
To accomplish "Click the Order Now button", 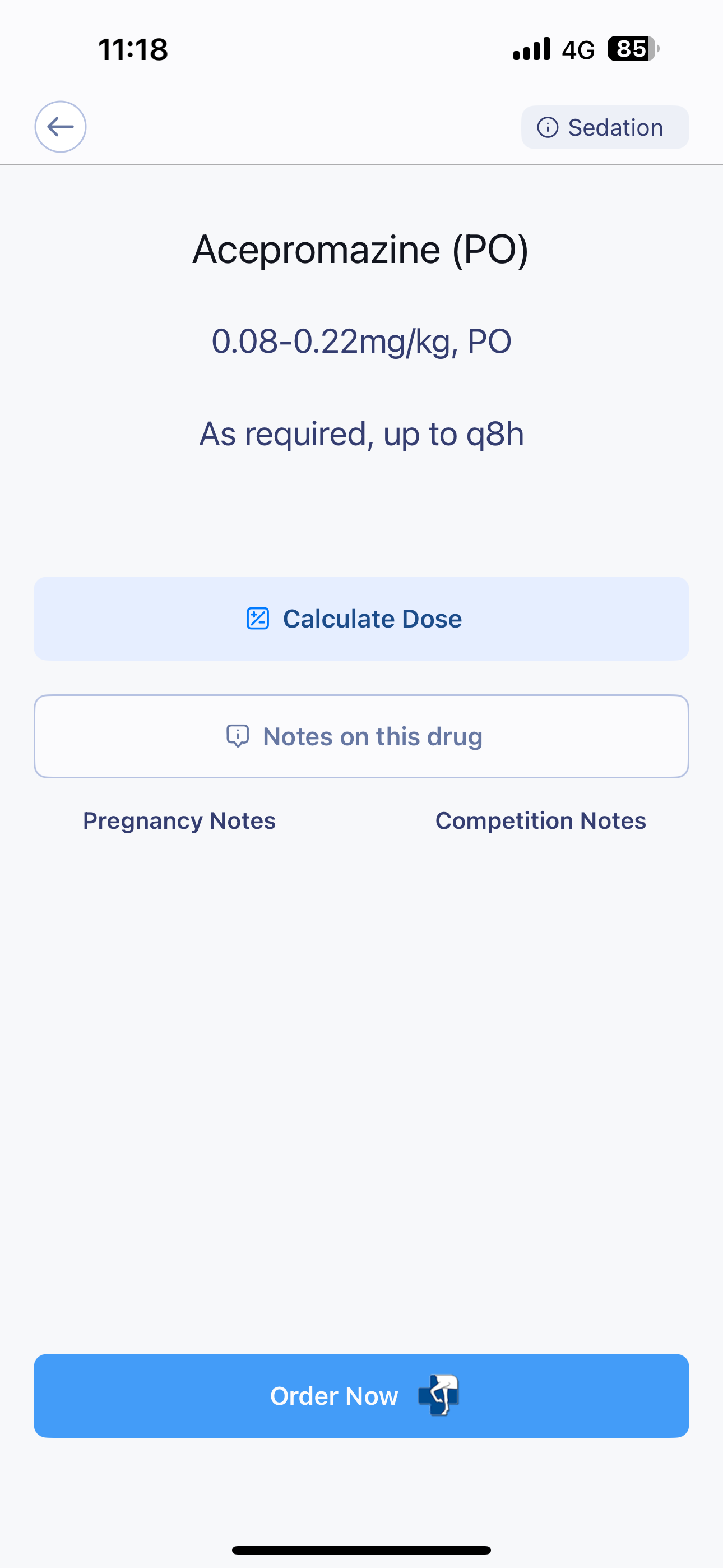I will [x=361, y=1396].
